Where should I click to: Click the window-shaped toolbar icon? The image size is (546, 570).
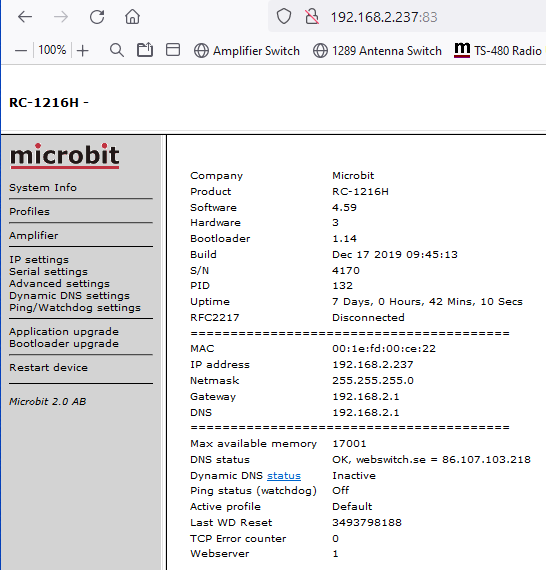173,50
